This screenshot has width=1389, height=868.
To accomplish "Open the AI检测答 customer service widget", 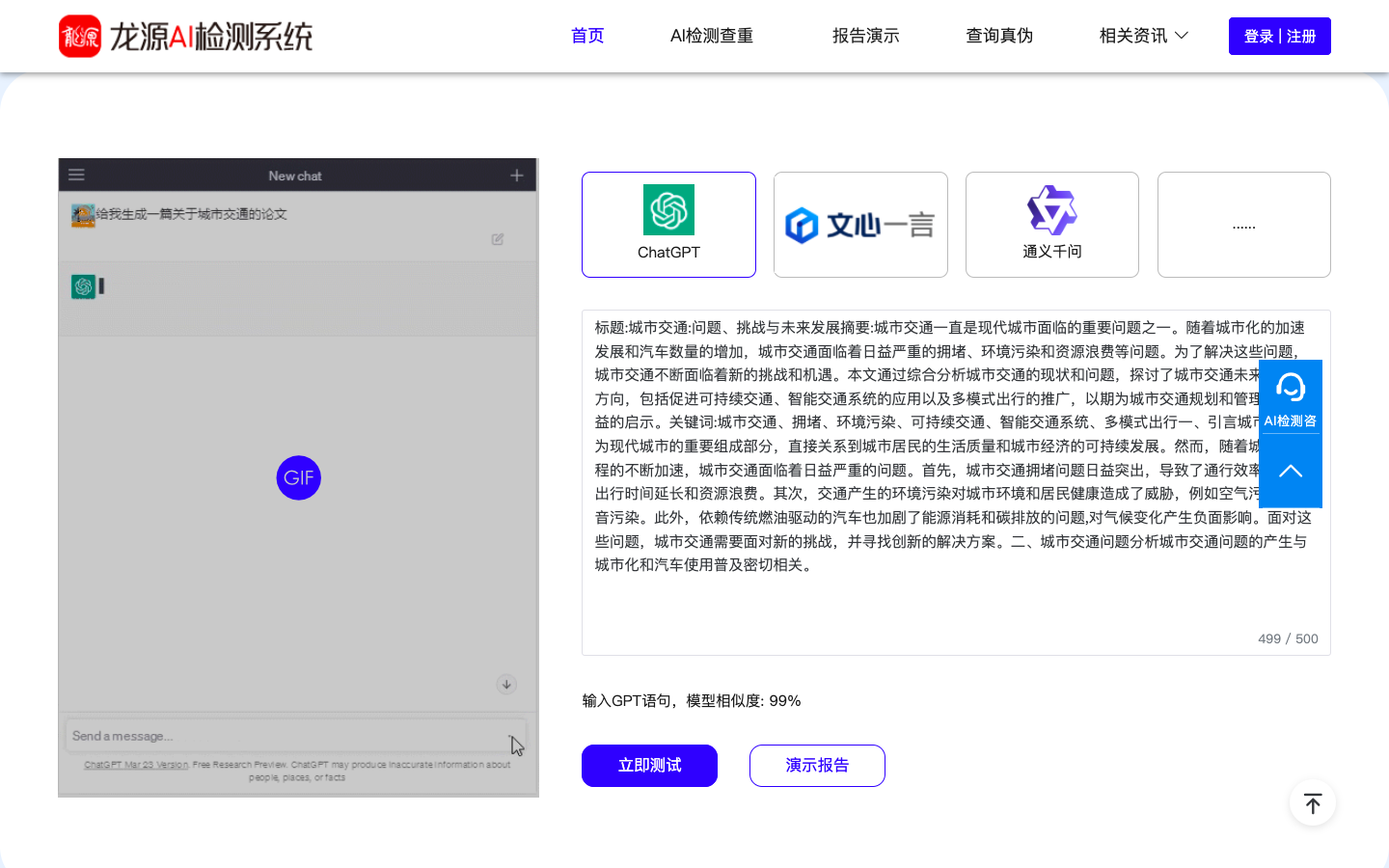I will point(1290,397).
